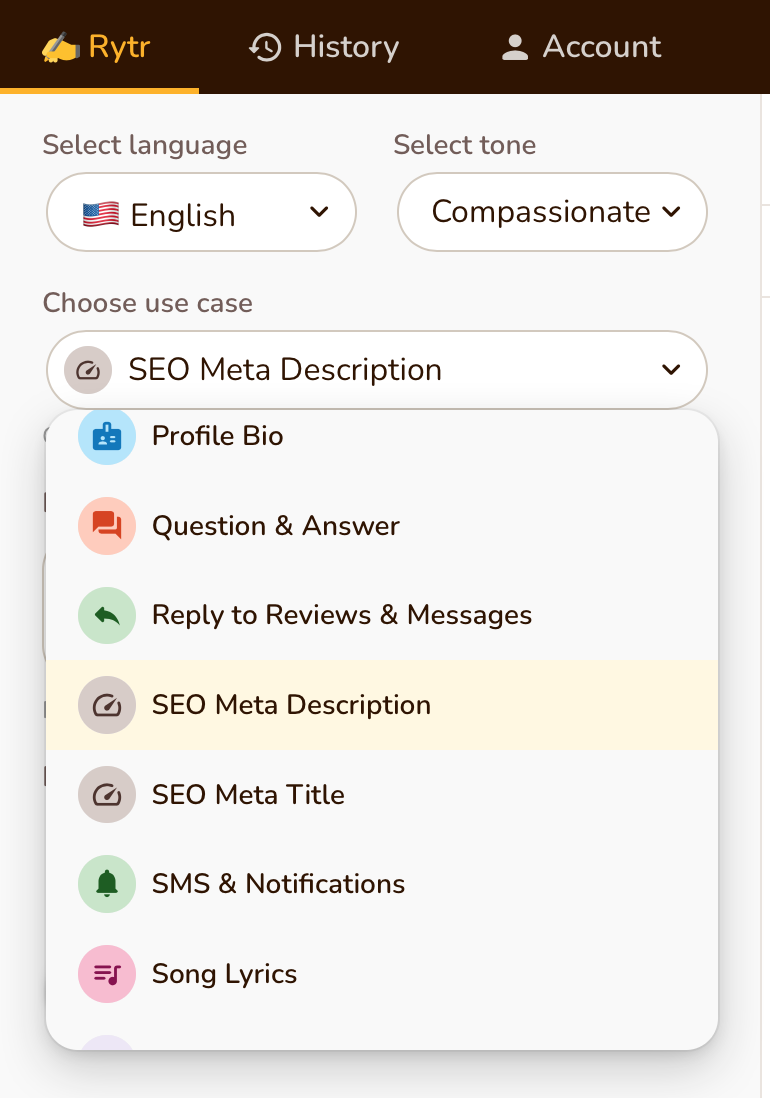Click the Profile Bio badge icon

[x=106, y=436]
